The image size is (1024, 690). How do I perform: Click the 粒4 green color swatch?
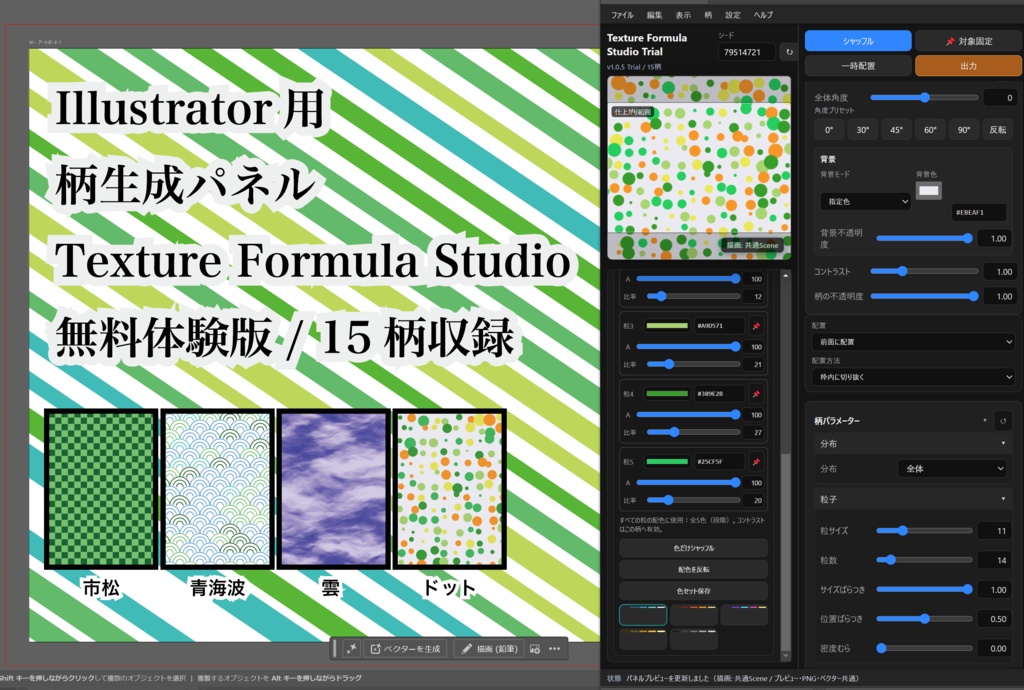pyautogui.click(x=667, y=394)
